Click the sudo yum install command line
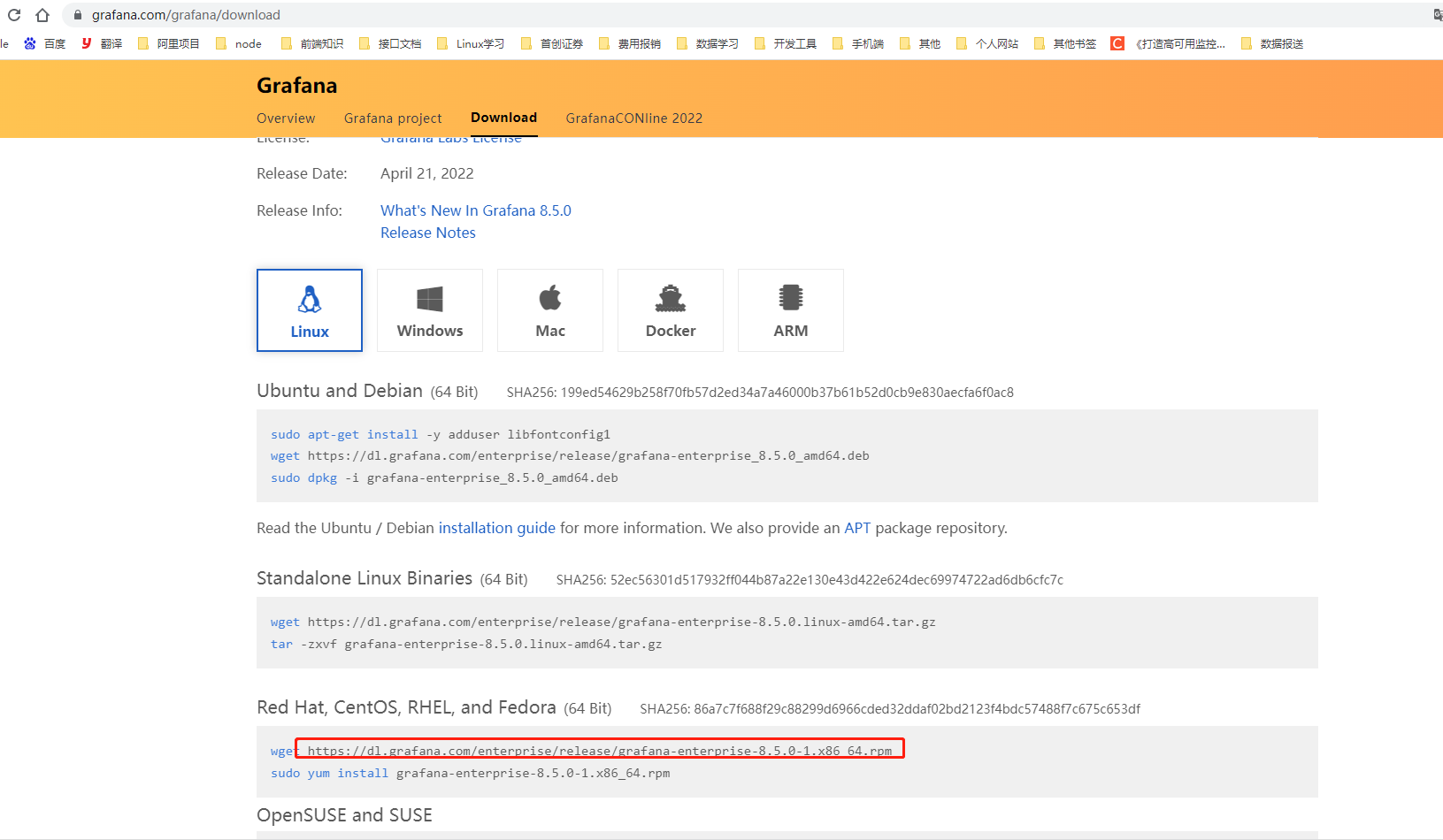The width and height of the screenshot is (1443, 840). pyautogui.click(x=470, y=773)
